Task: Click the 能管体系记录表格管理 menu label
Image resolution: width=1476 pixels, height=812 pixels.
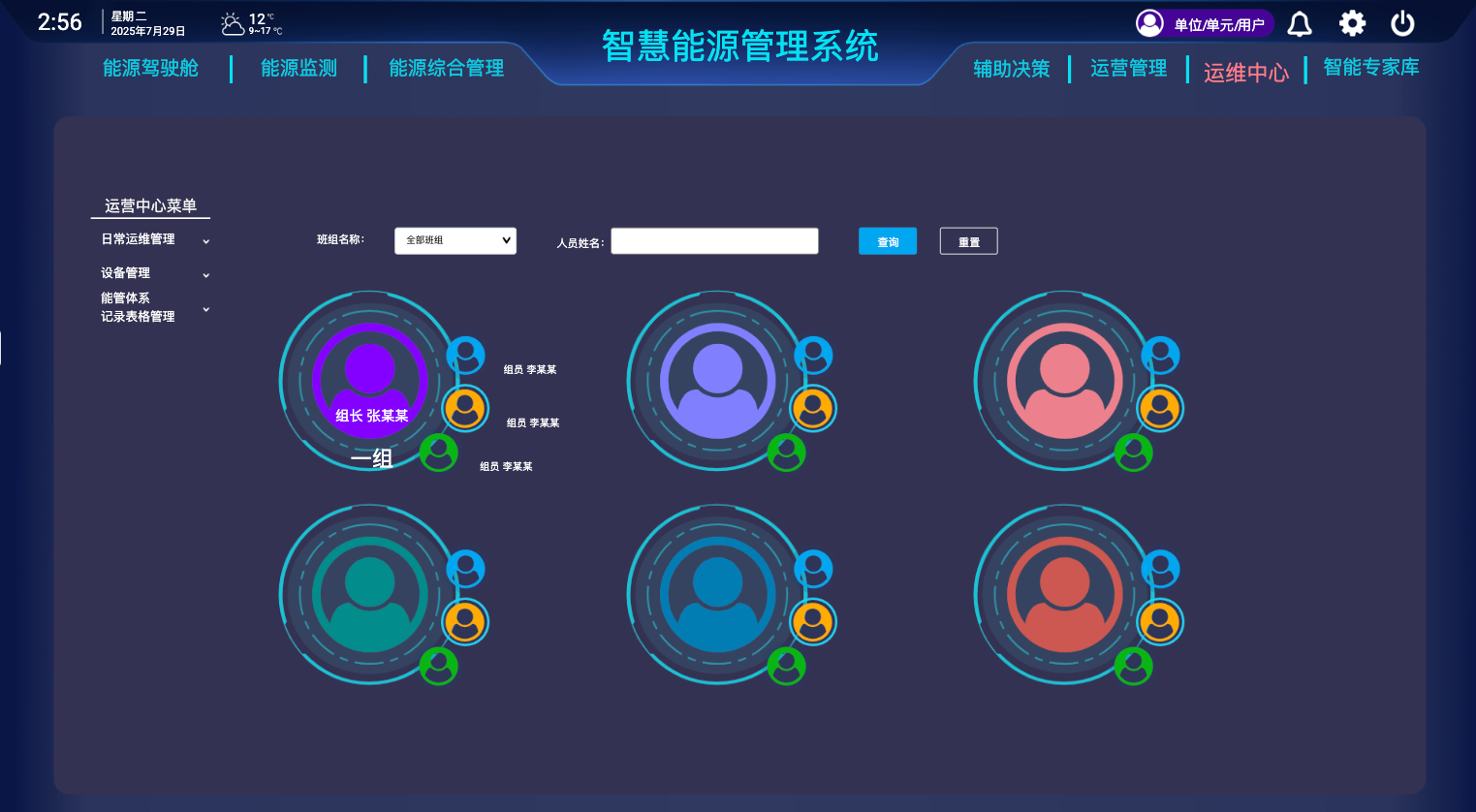Action: [138, 307]
